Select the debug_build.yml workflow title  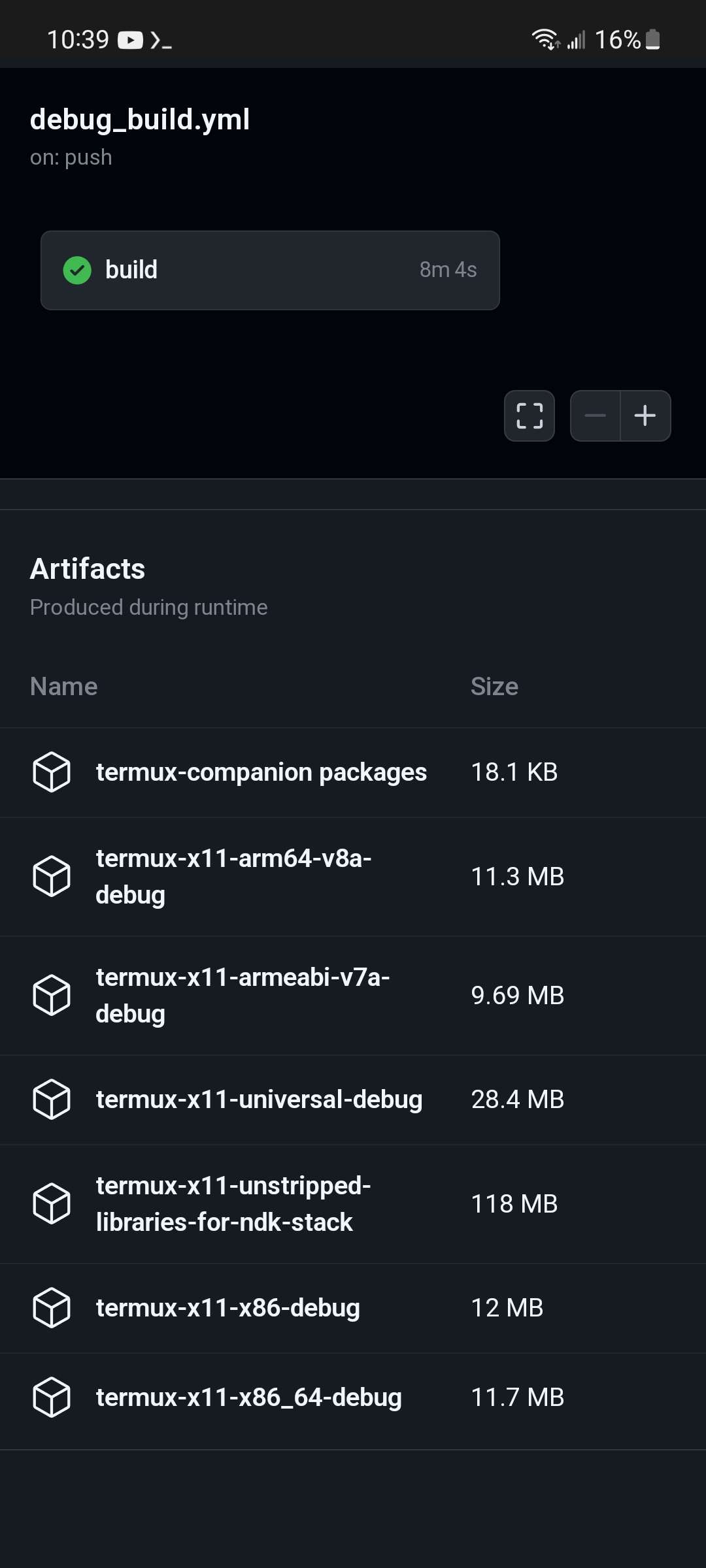tap(141, 120)
